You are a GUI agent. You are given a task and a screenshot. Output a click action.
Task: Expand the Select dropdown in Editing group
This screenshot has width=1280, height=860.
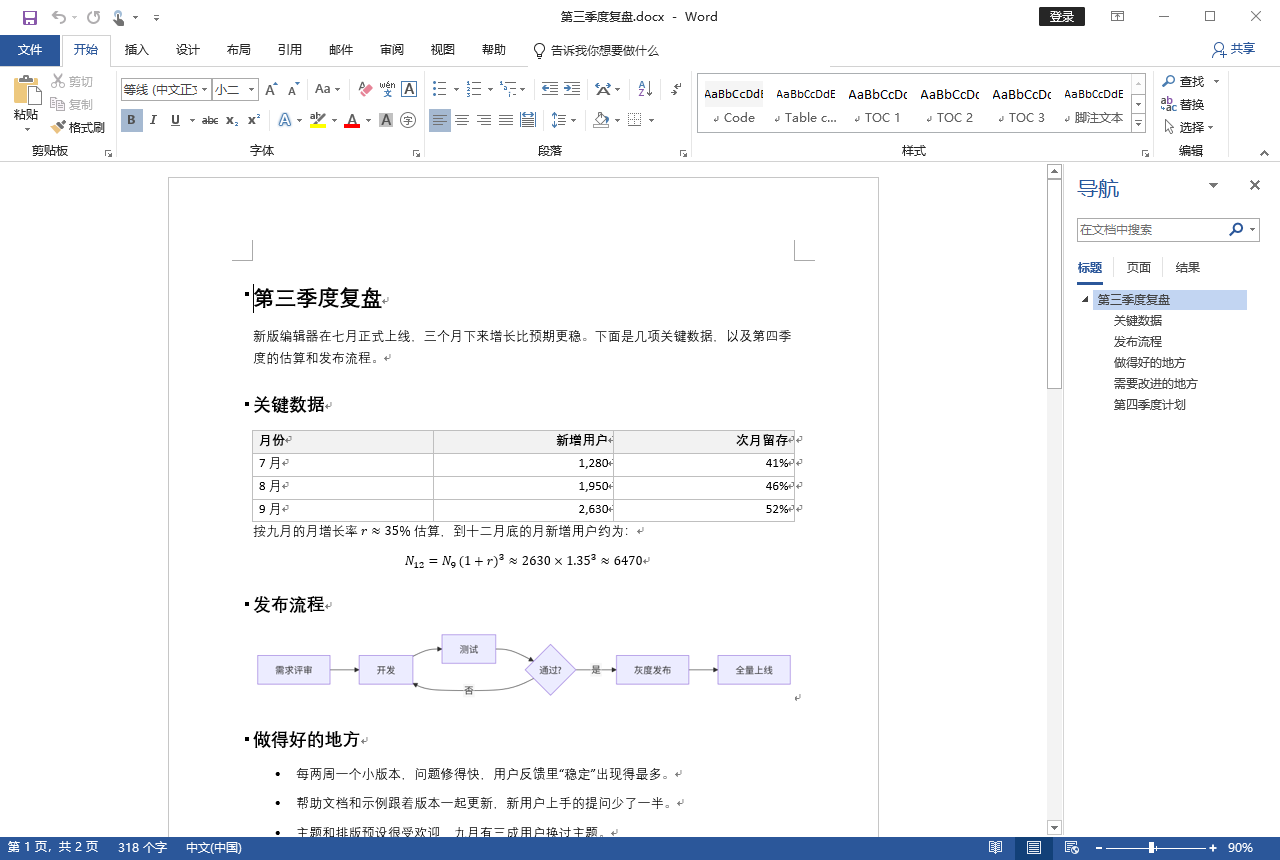(x=1190, y=127)
